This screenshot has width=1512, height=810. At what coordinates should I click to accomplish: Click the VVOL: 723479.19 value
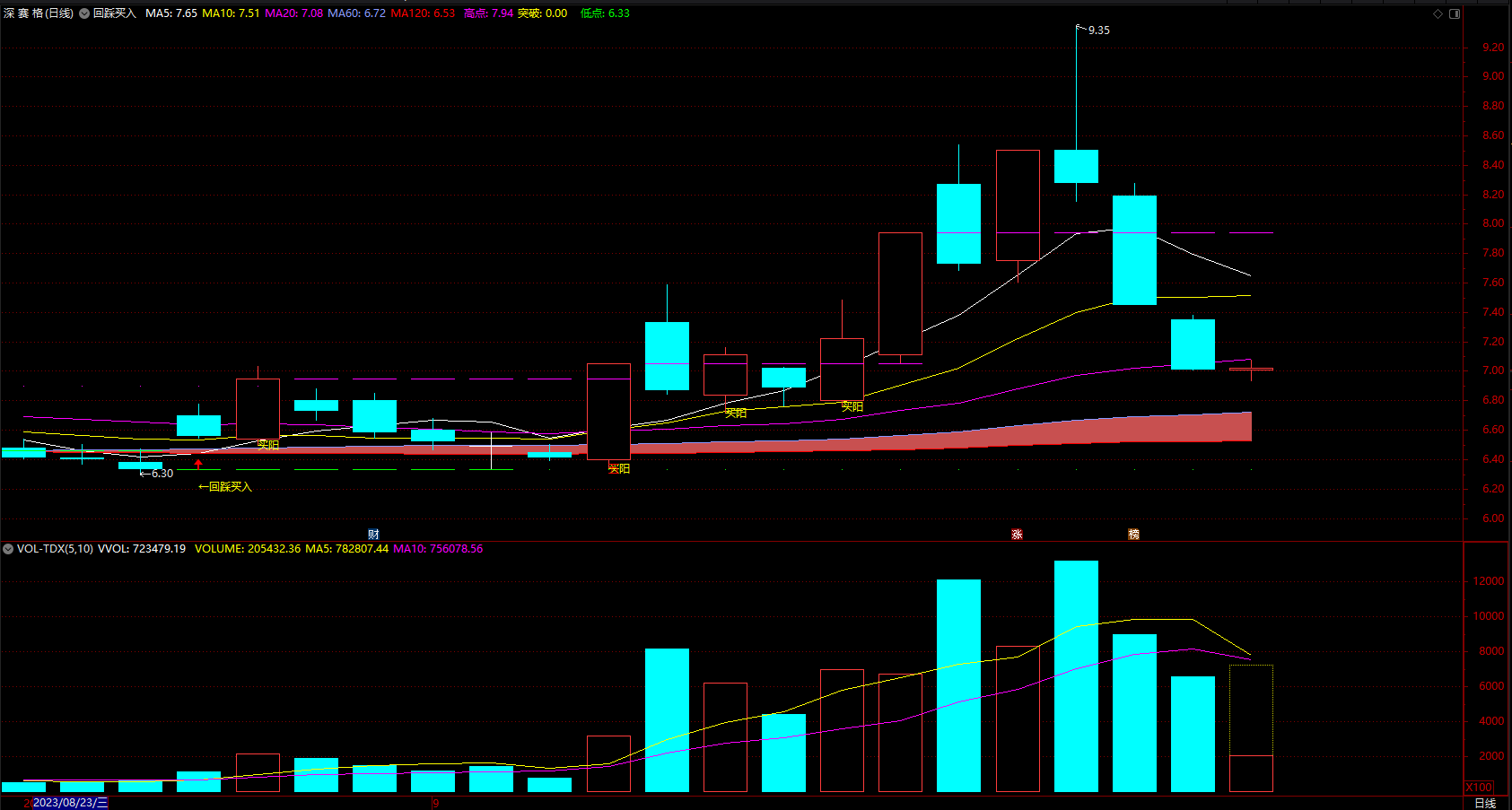tap(142, 549)
